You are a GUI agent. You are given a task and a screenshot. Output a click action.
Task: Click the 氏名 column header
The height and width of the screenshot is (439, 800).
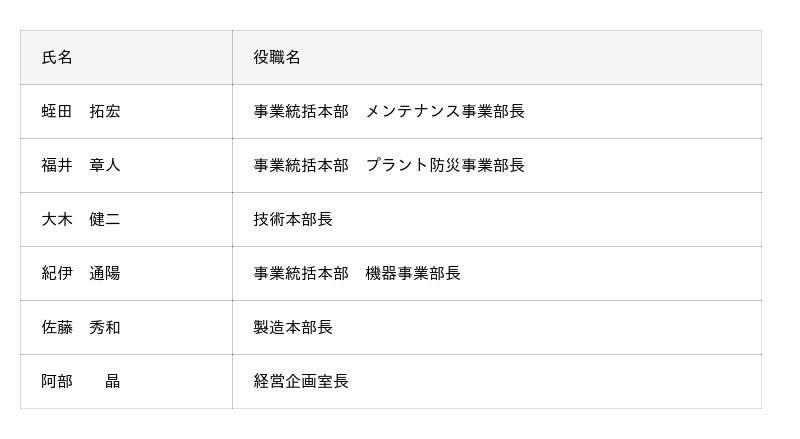(57, 58)
